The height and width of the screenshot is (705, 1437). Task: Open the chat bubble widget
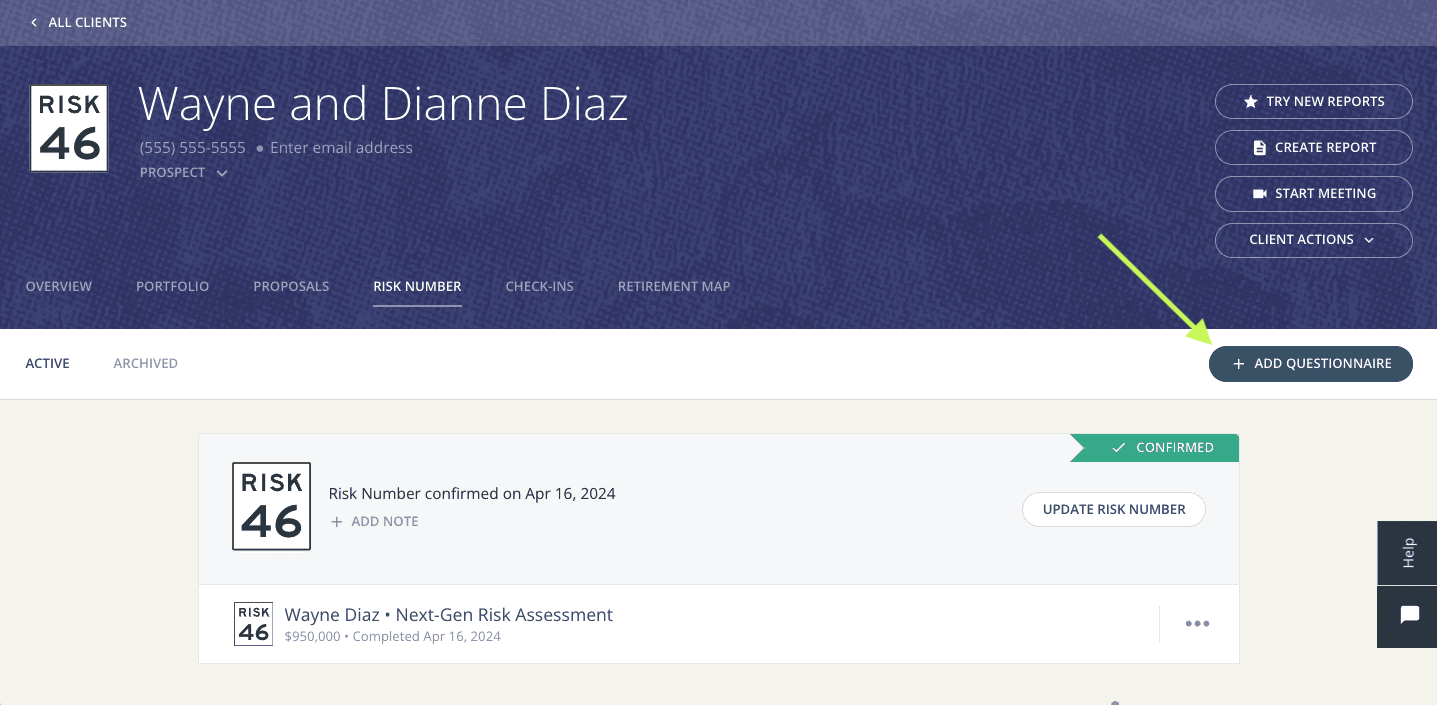pos(1410,615)
